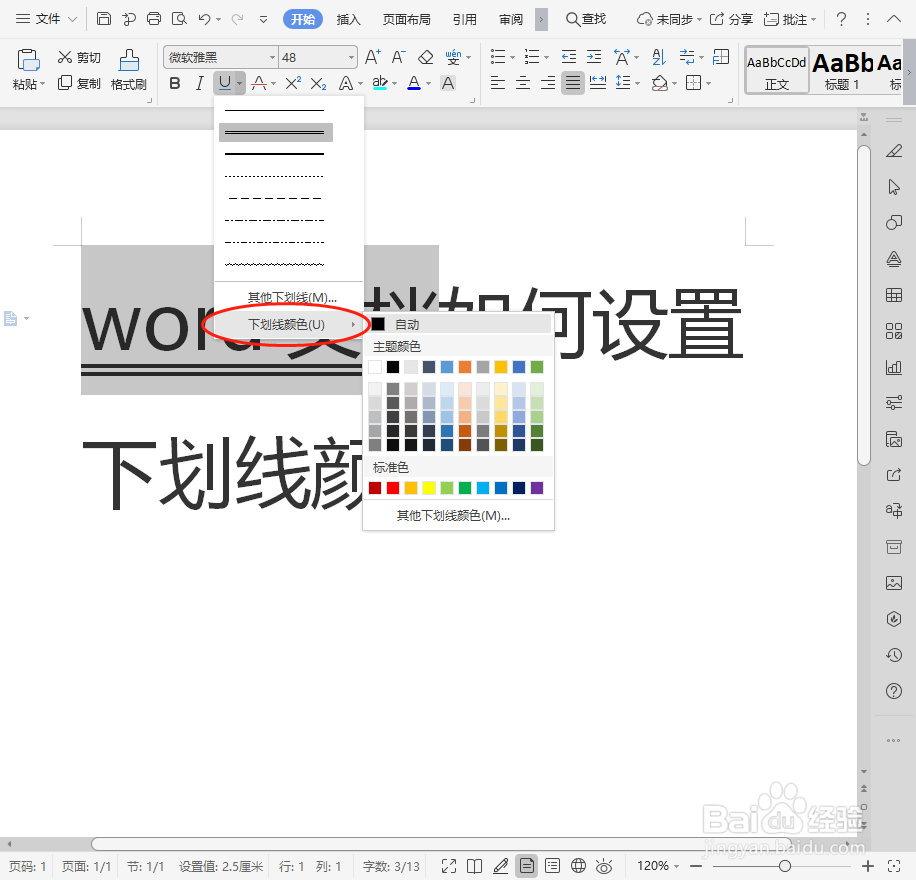Expand the underline style dropdown arrow
Viewport: 916px width, 880px height.
[240, 84]
